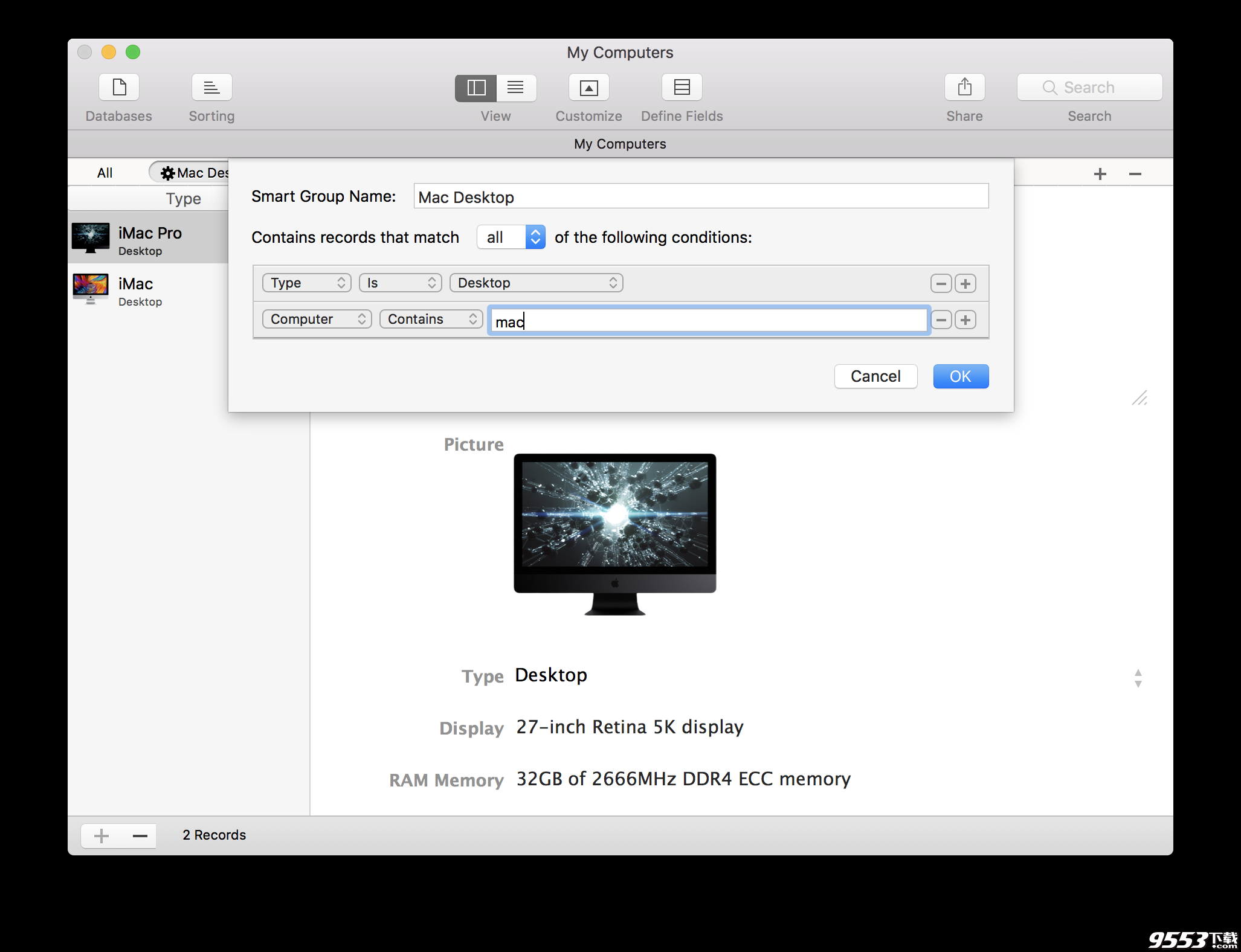Click iMac Pro record thumbnail
The image size is (1241, 952).
click(91, 237)
